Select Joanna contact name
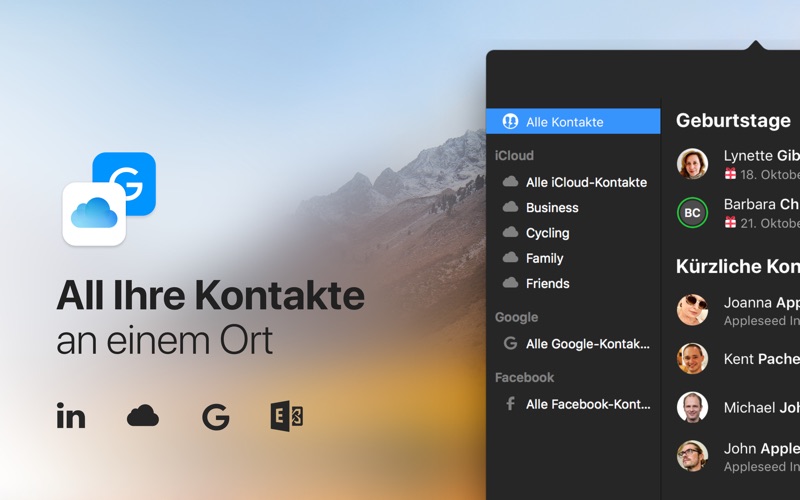Viewport: 800px width, 500px height. [x=762, y=303]
